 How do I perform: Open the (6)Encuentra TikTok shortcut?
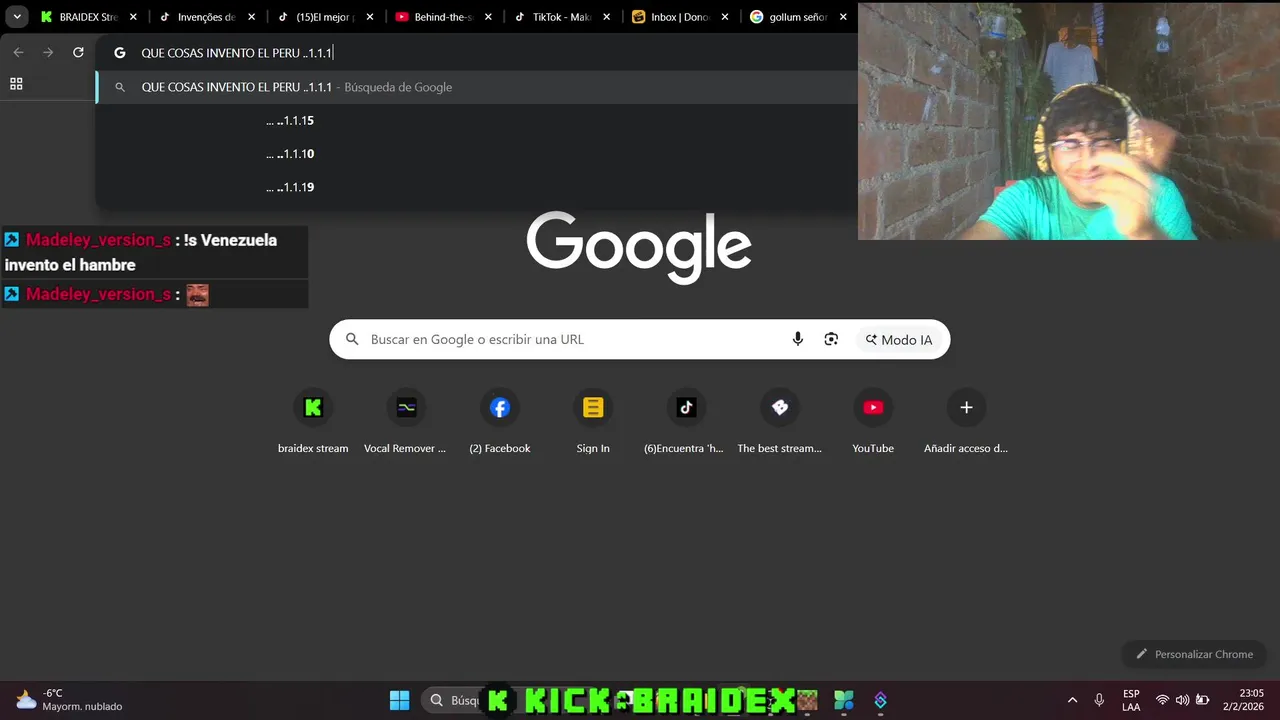point(686,420)
